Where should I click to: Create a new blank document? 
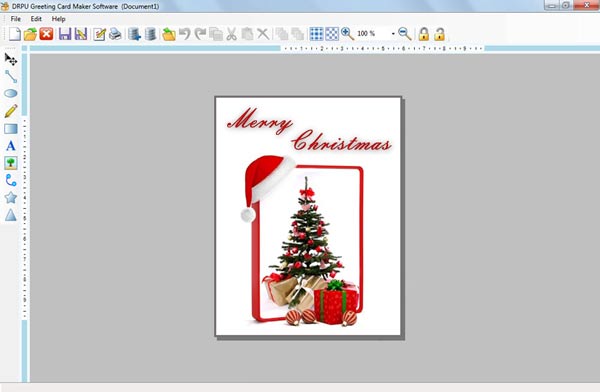click(15, 34)
